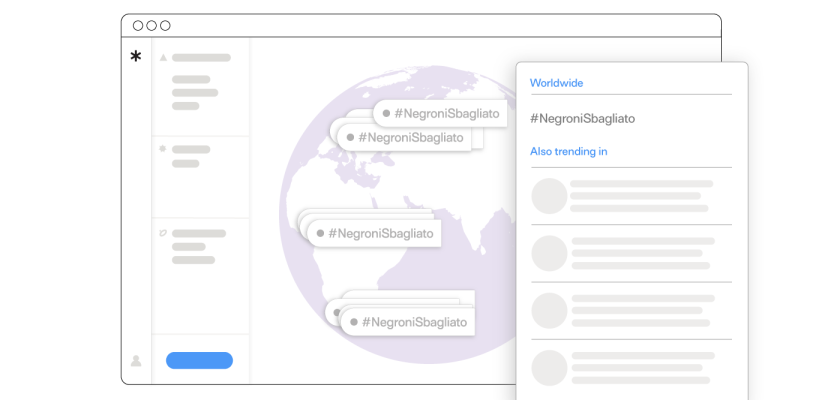
Task: Select #NegroniSbagliato in the Worldwide trends panel
Action: (582, 118)
